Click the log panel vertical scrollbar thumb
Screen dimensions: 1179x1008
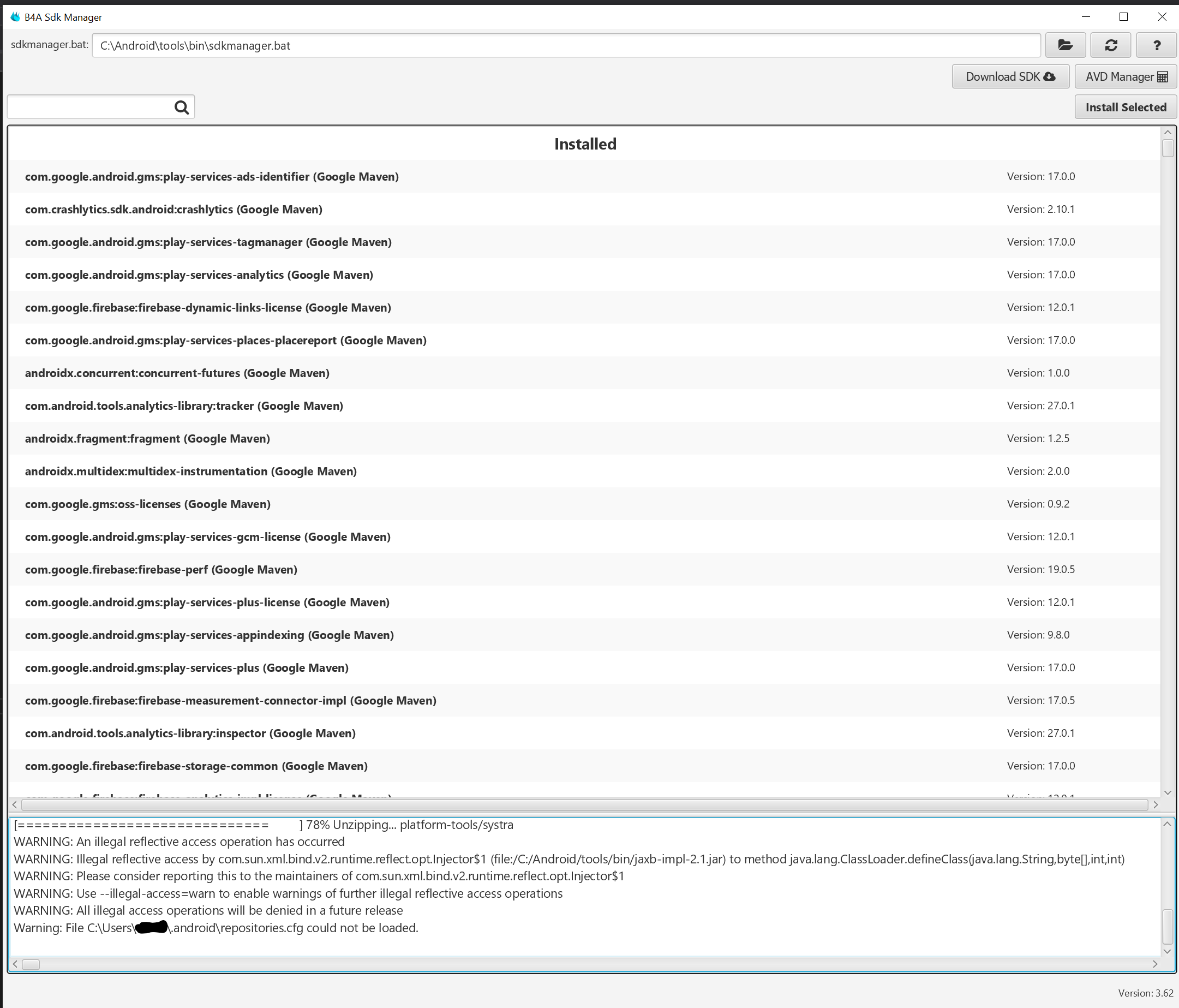1167,927
